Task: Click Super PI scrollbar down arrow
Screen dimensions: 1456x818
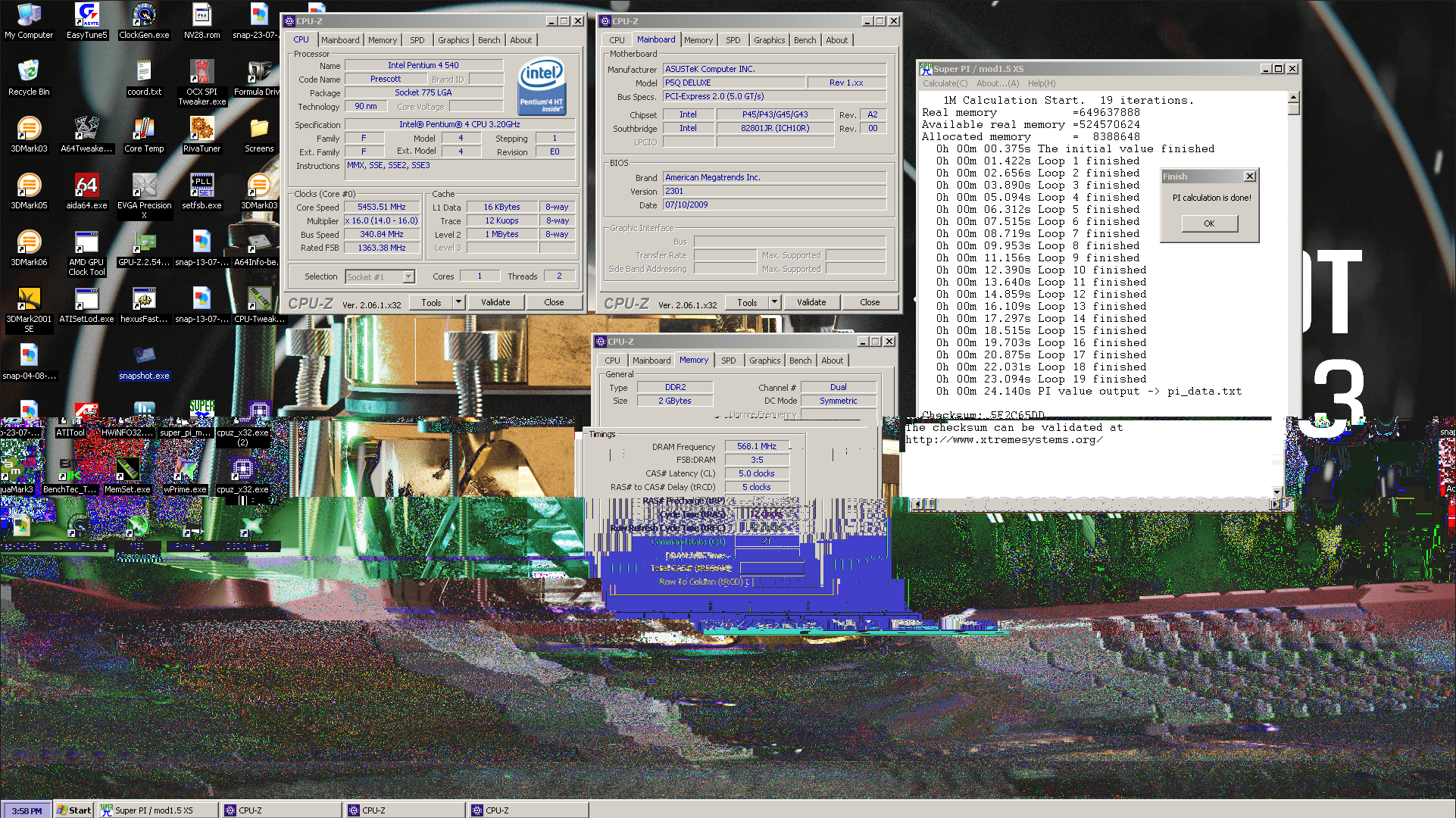Action: click(1277, 493)
